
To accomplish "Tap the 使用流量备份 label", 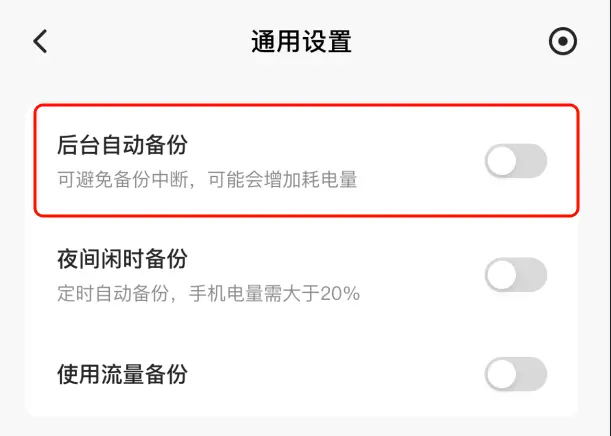I will pos(122,375).
